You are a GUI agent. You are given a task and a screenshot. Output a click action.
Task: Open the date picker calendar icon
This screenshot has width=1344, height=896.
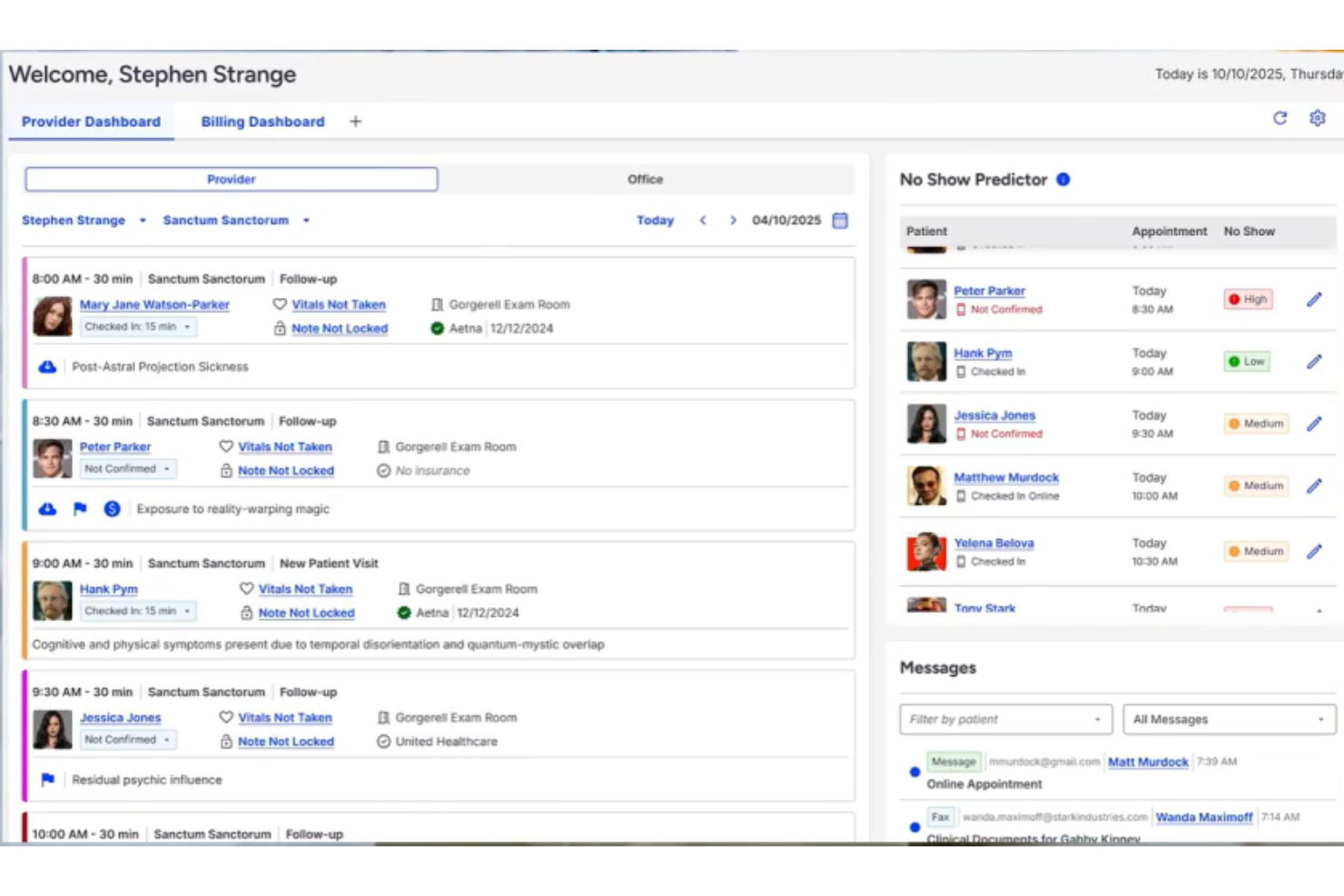[x=840, y=221]
